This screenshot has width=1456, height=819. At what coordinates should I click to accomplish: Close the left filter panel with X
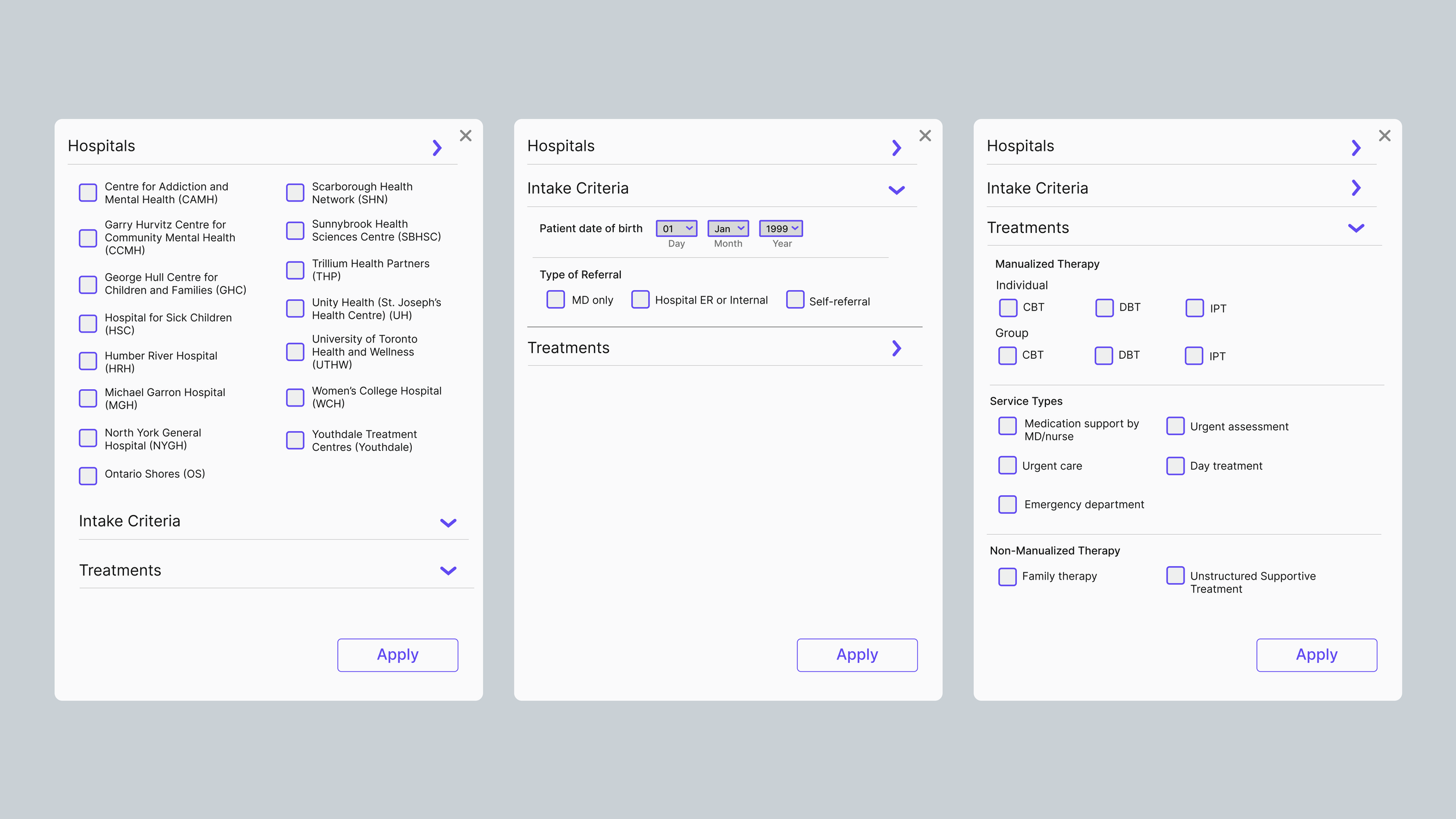point(465,136)
